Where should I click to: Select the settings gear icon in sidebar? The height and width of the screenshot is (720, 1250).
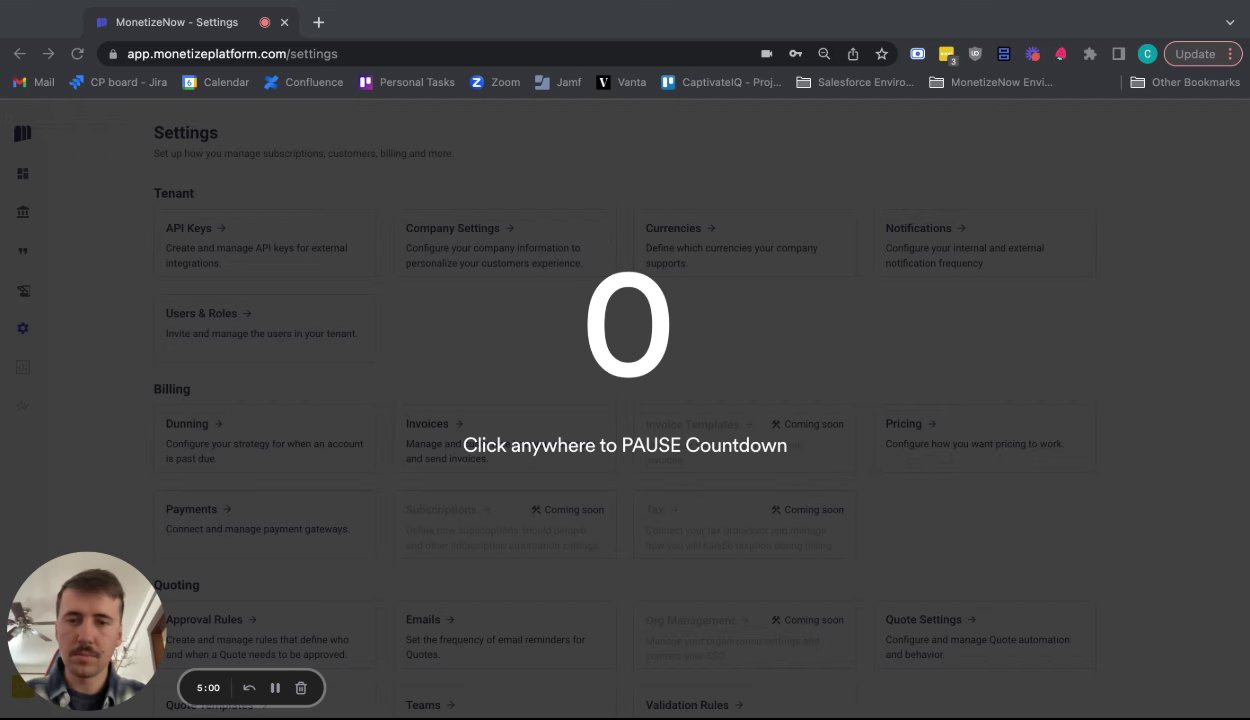(23, 329)
